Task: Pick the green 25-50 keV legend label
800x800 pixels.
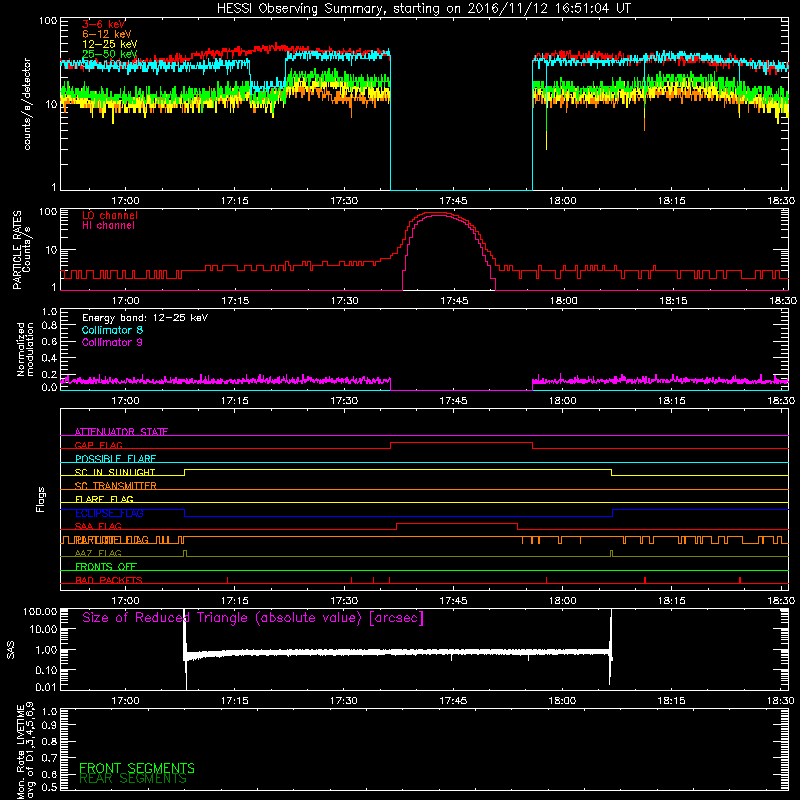Action: (x=110, y=54)
